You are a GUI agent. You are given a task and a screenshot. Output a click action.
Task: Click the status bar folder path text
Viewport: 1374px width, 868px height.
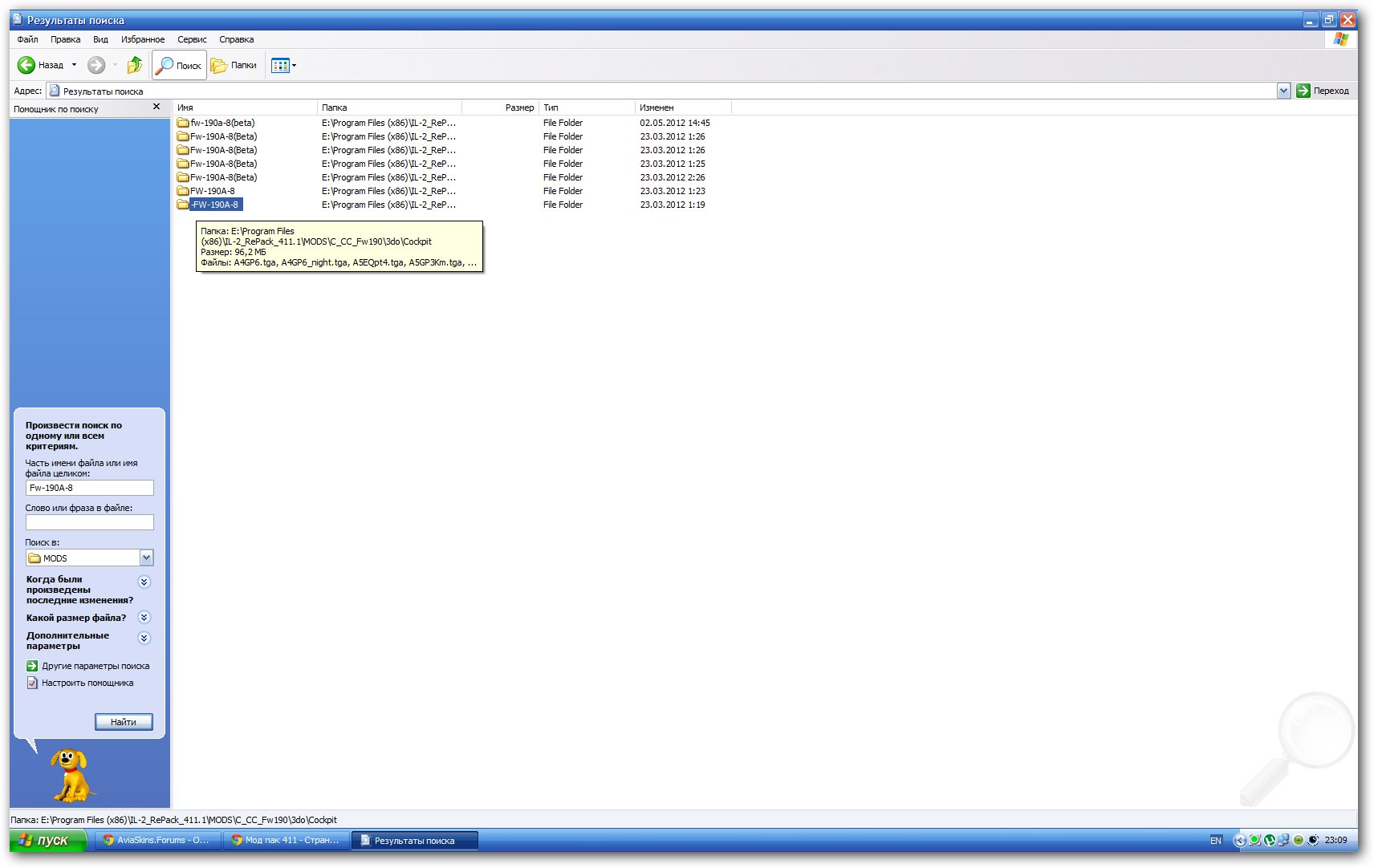point(174,820)
